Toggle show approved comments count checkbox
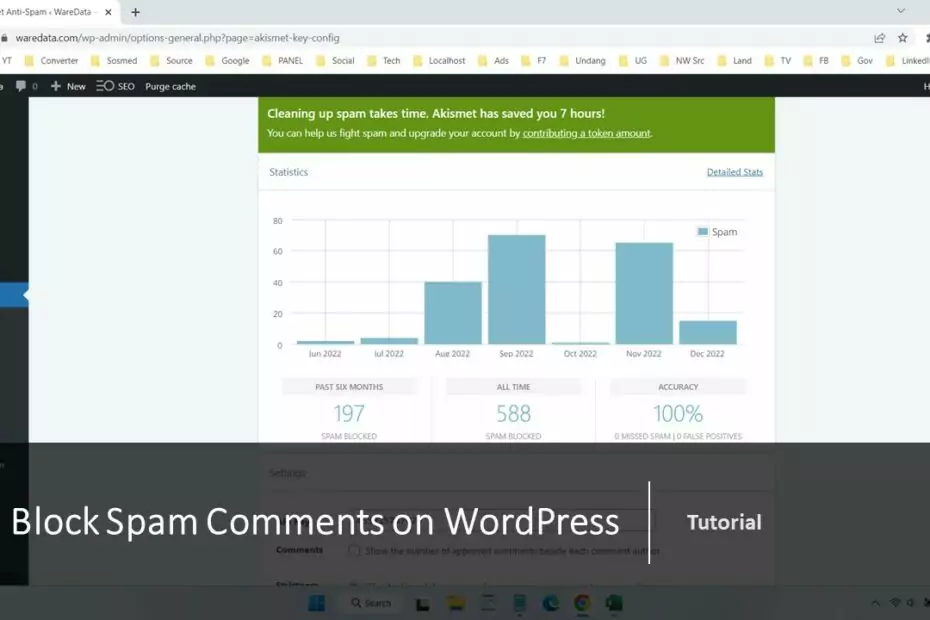 [x=354, y=551]
